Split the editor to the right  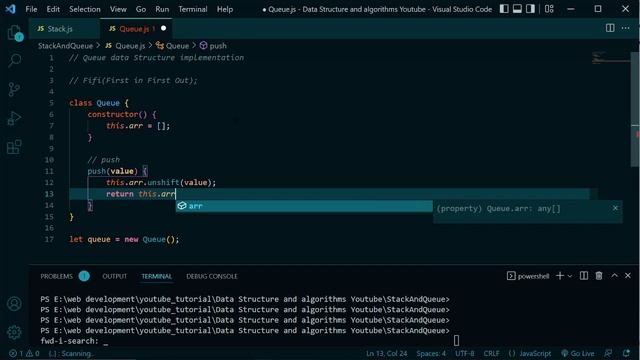click(x=610, y=28)
